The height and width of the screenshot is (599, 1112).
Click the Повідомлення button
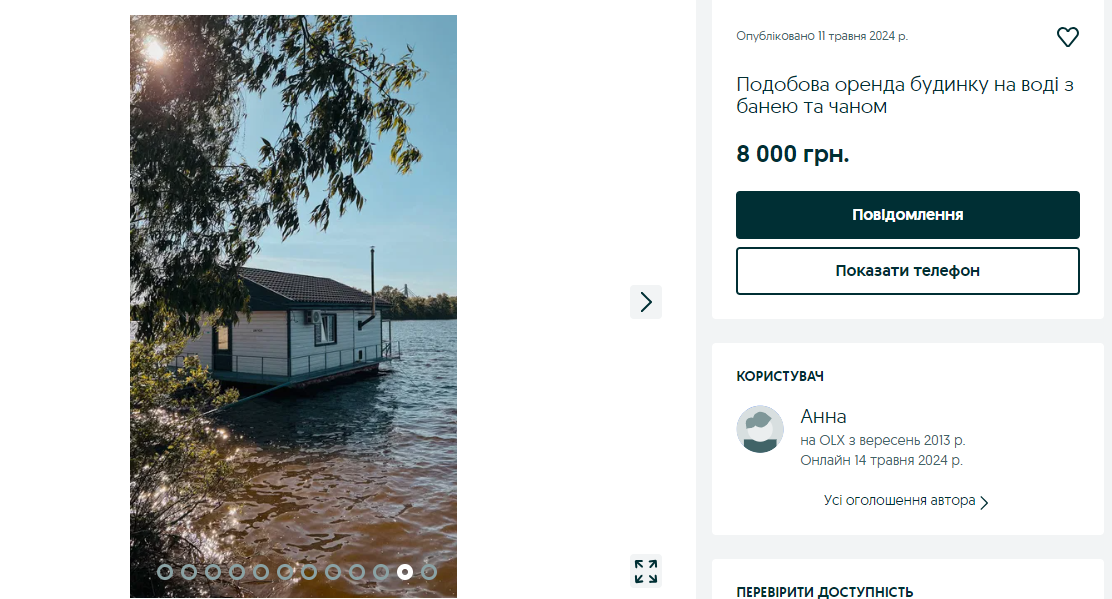tap(907, 215)
